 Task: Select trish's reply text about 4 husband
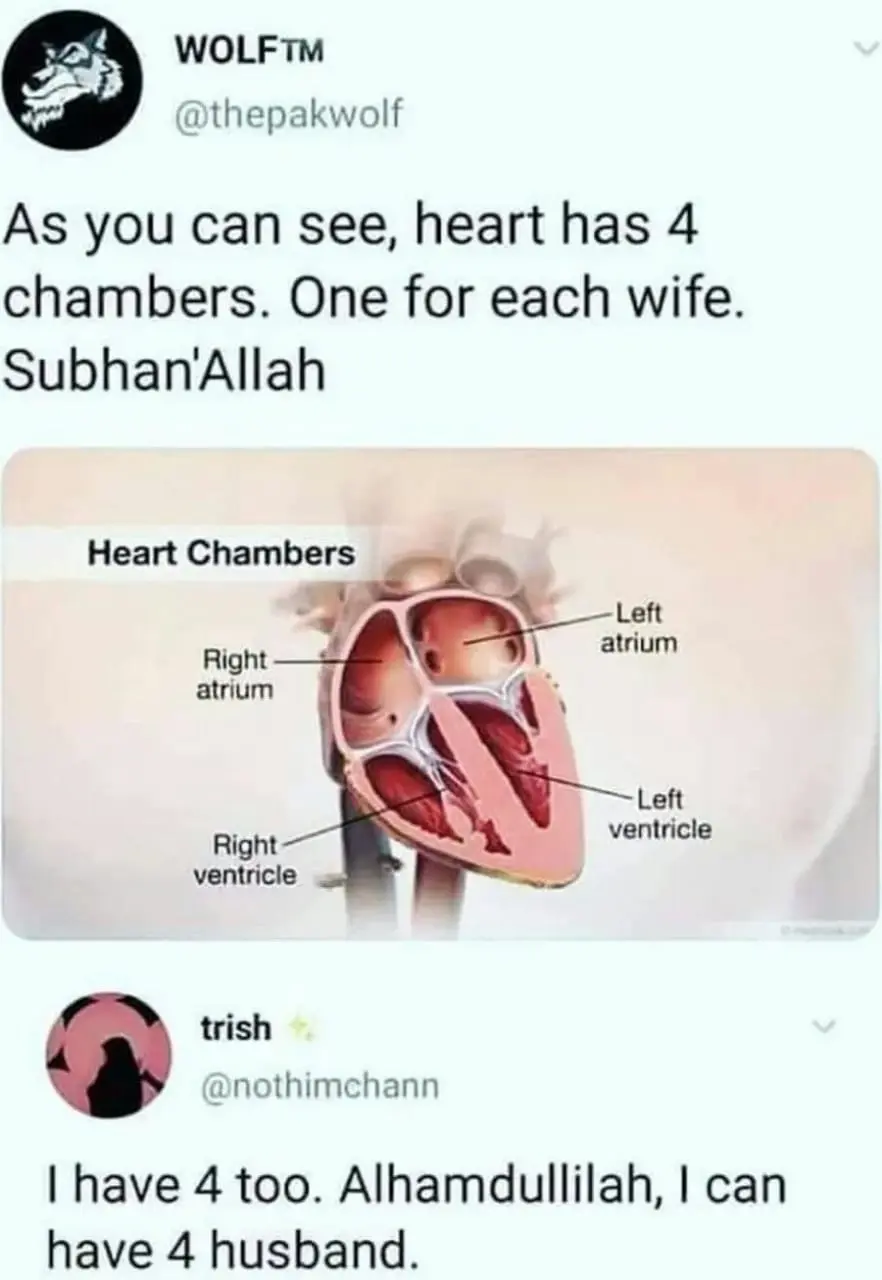click(x=394, y=1217)
